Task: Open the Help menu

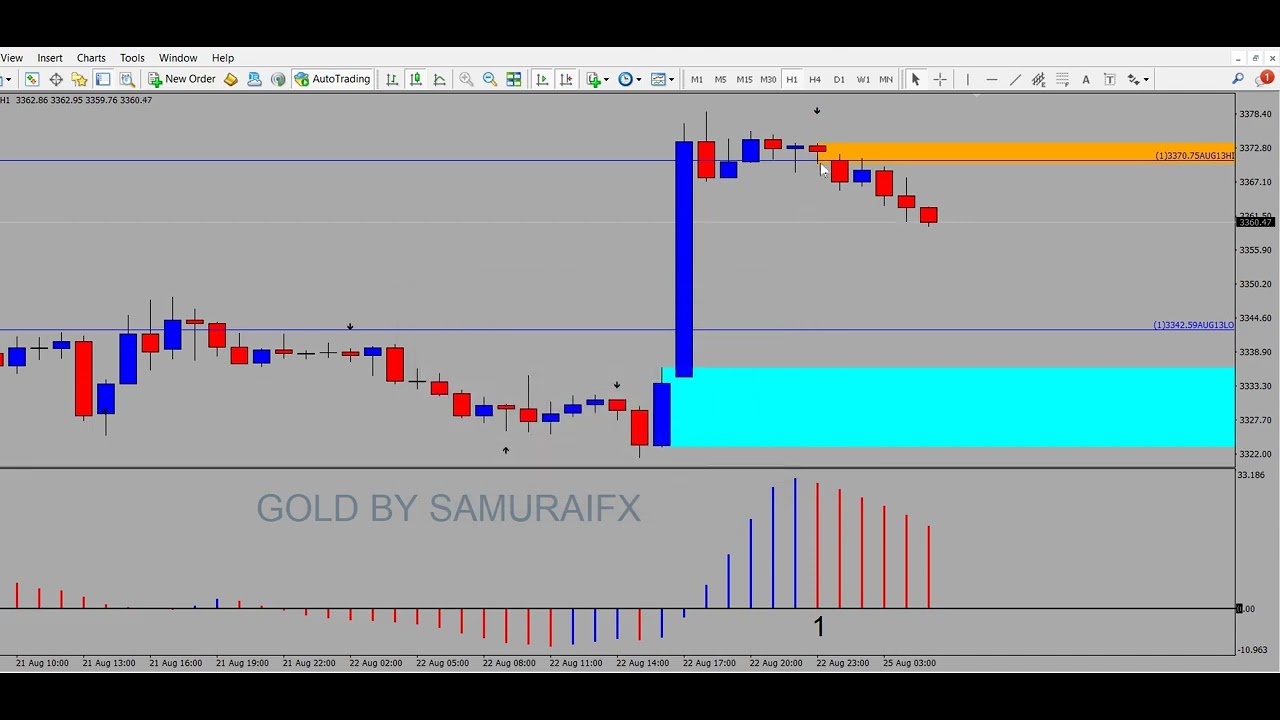Action: [223, 58]
